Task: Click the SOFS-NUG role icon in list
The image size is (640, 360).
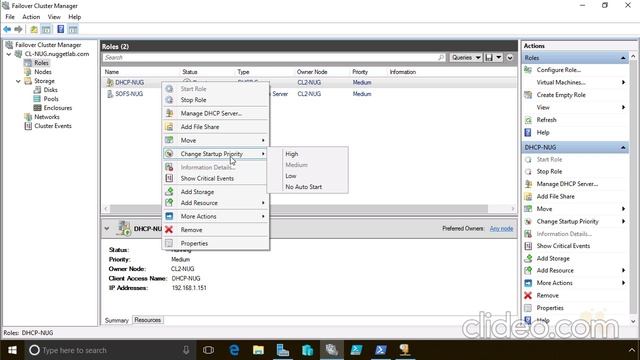Action: 109,94
